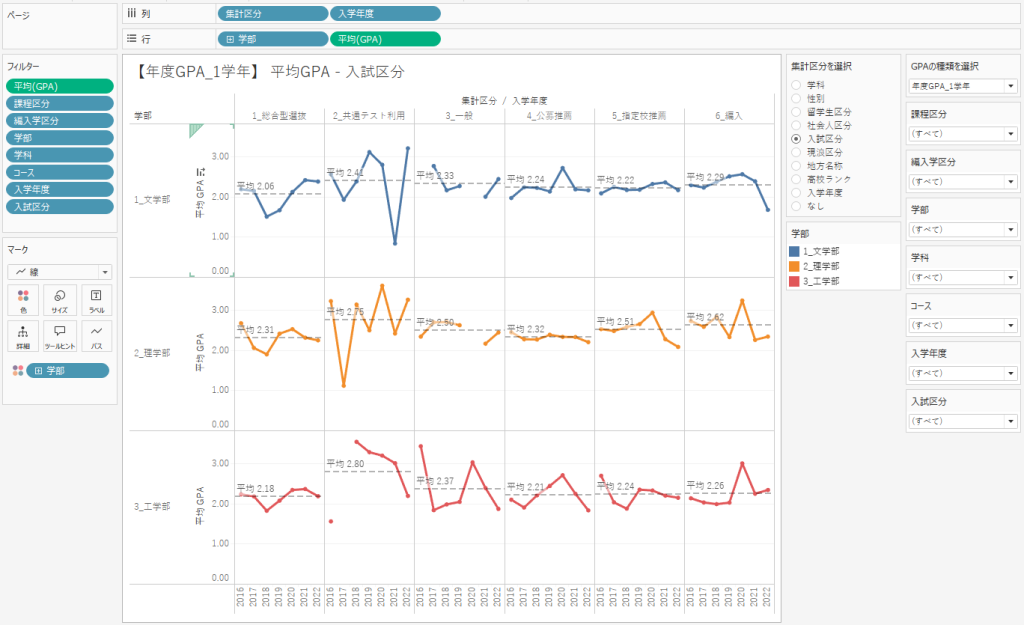This screenshot has height=625, width=1024.
Task: Open the ツールヒント (Tooltip) editor
Action: [x=60, y=335]
